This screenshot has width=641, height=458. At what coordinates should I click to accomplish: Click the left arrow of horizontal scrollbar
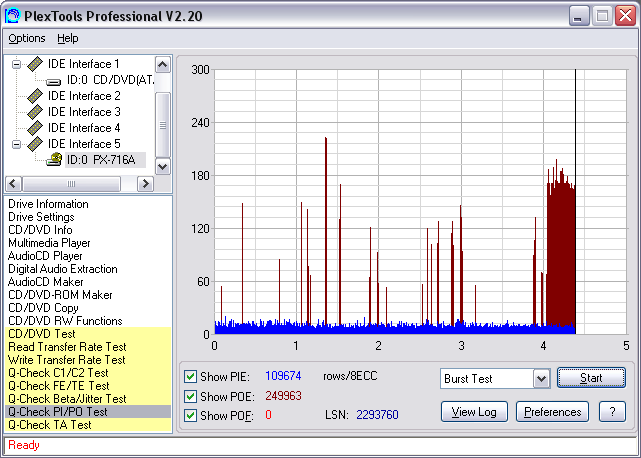(x=13, y=184)
